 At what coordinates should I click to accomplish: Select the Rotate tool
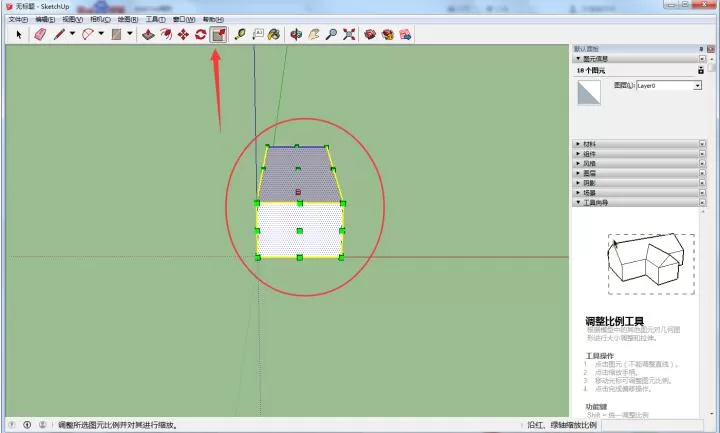point(201,34)
